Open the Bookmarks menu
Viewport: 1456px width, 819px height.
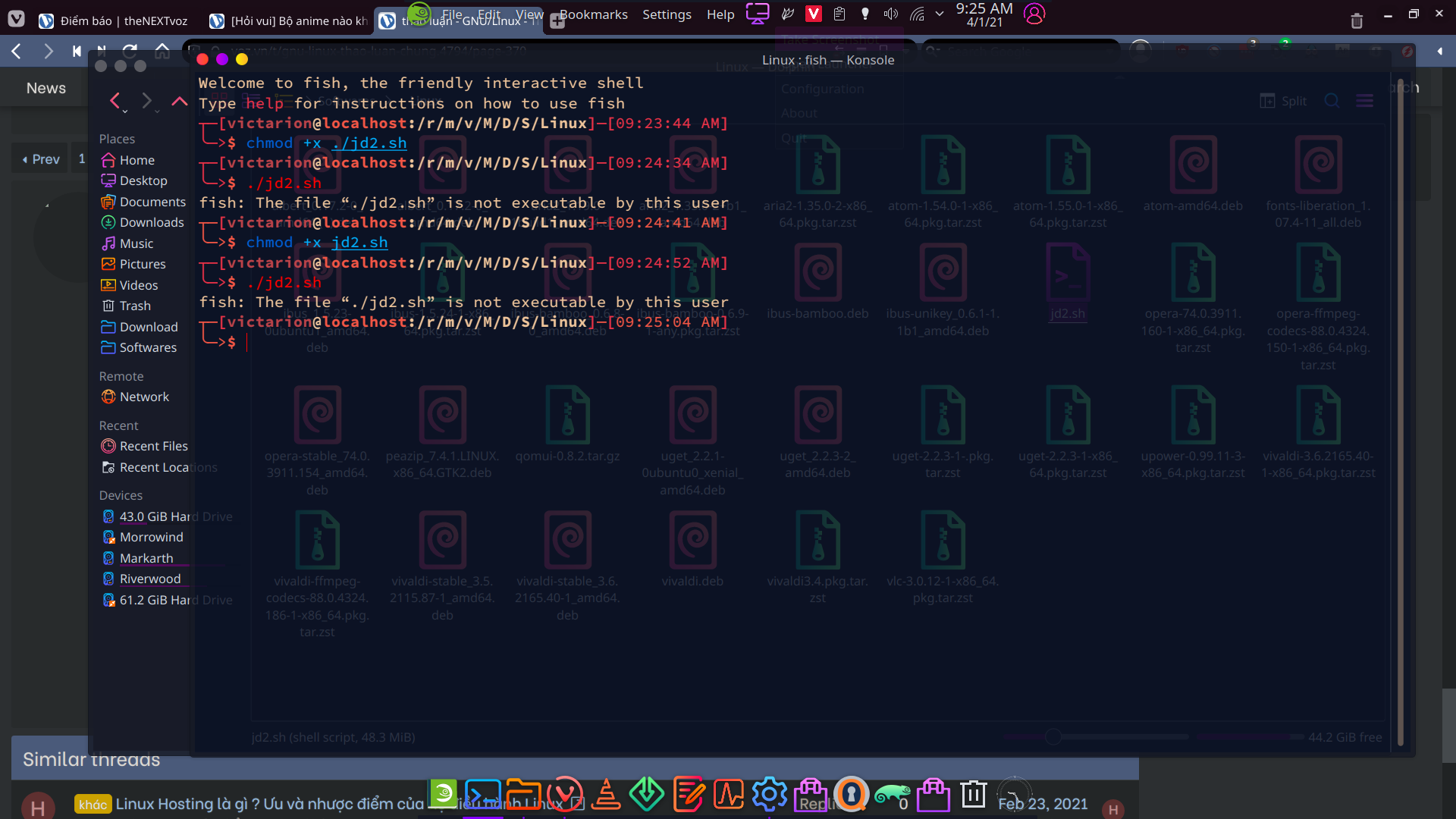tap(594, 14)
